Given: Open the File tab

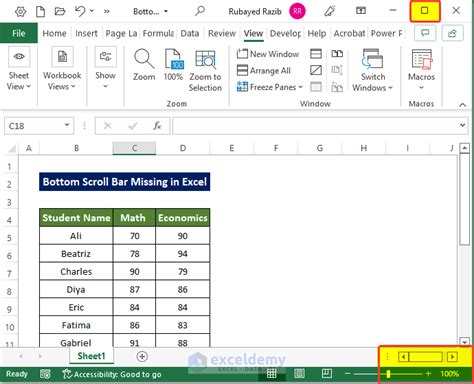Looking at the screenshot, I should [19, 33].
